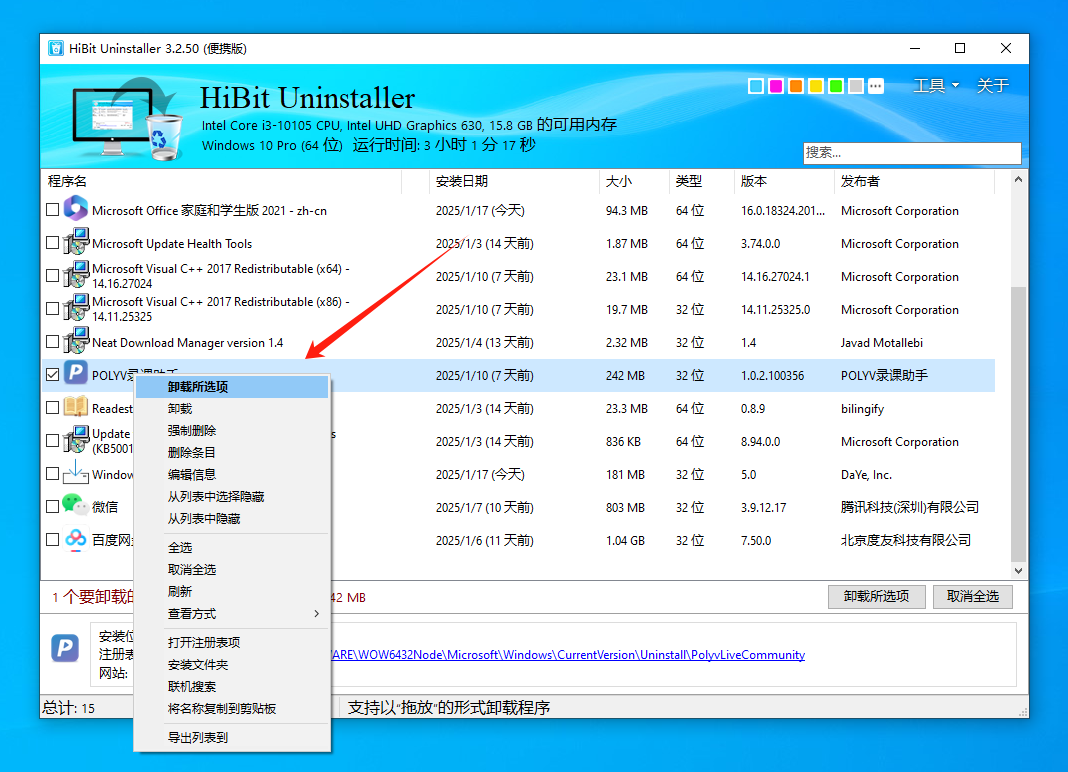Click the Baidu Netdisk program icon
The height and width of the screenshot is (772, 1068).
pyautogui.click(x=77, y=540)
